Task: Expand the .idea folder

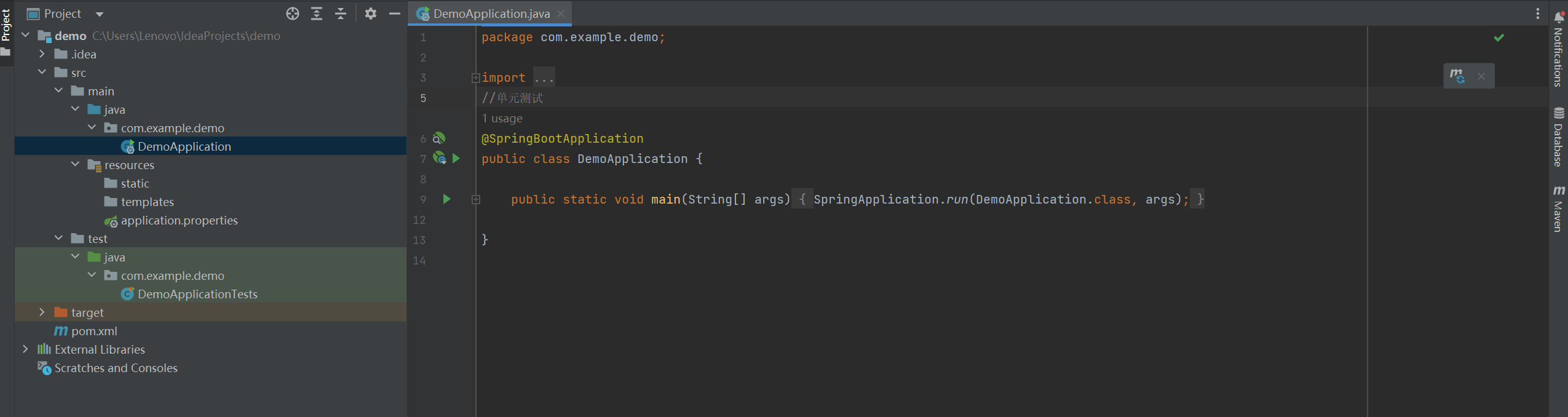Action: pos(42,54)
